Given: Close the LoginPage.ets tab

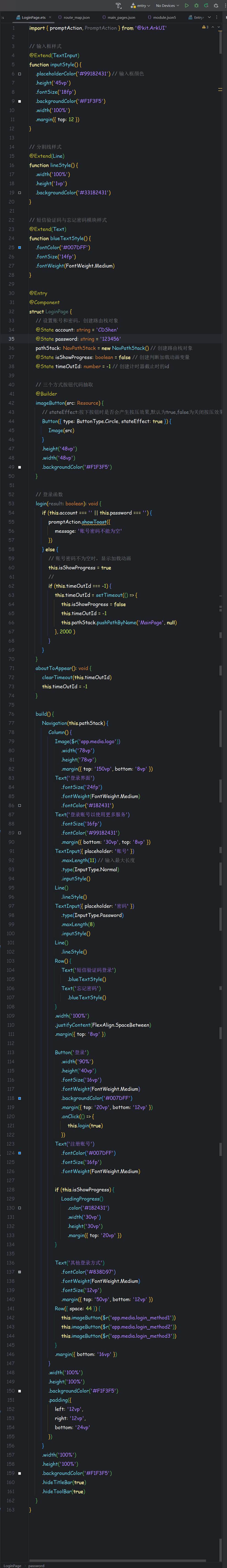Looking at the screenshot, I should click(50, 18).
